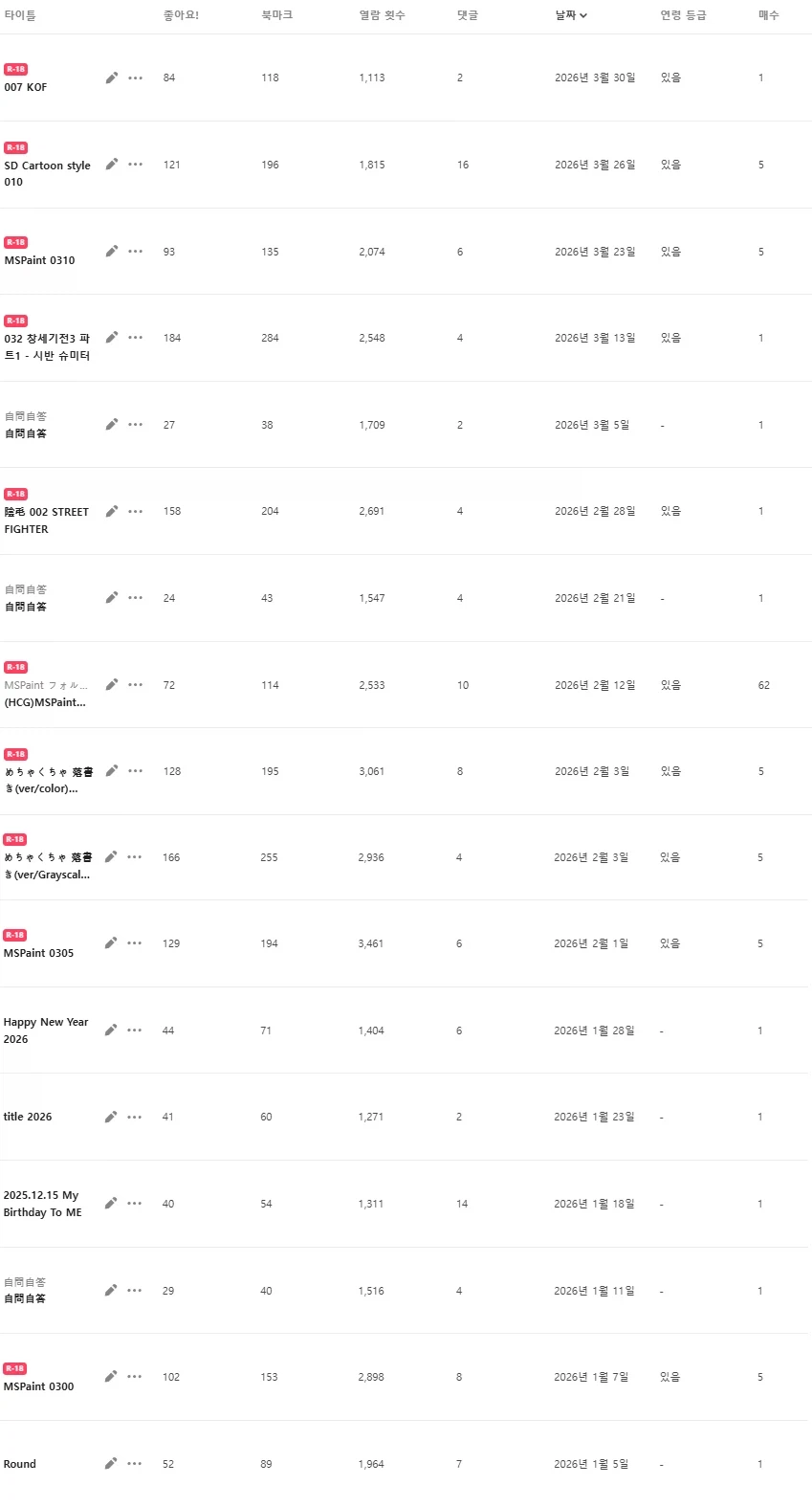This screenshot has height=1507, width=812.
Task: Open the 007 KOF title link
Action: tap(26, 87)
